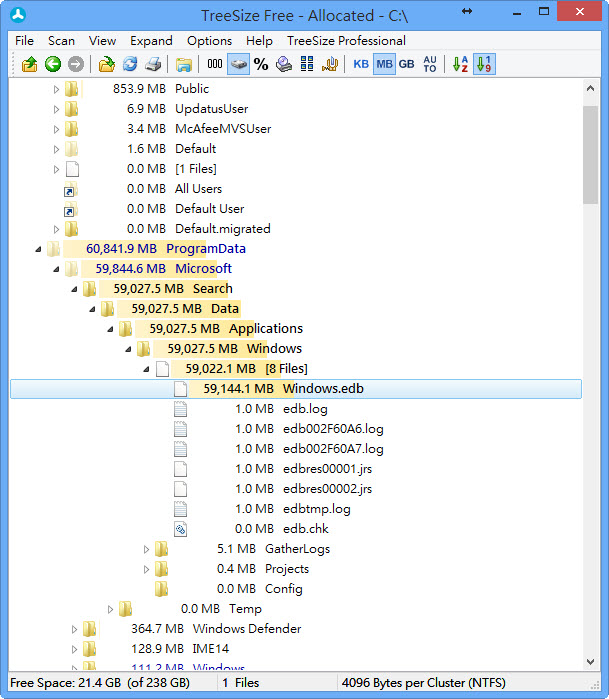Image resolution: width=609 pixels, height=699 pixels.
Task: Click the vertical scrollbar thumb
Action: [x=591, y=155]
